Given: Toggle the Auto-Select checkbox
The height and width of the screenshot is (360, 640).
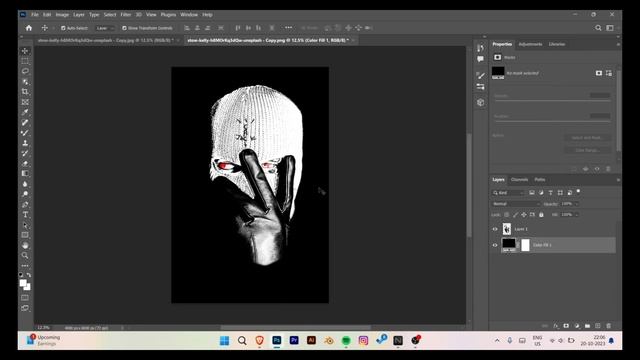Looking at the screenshot, I should [63, 28].
